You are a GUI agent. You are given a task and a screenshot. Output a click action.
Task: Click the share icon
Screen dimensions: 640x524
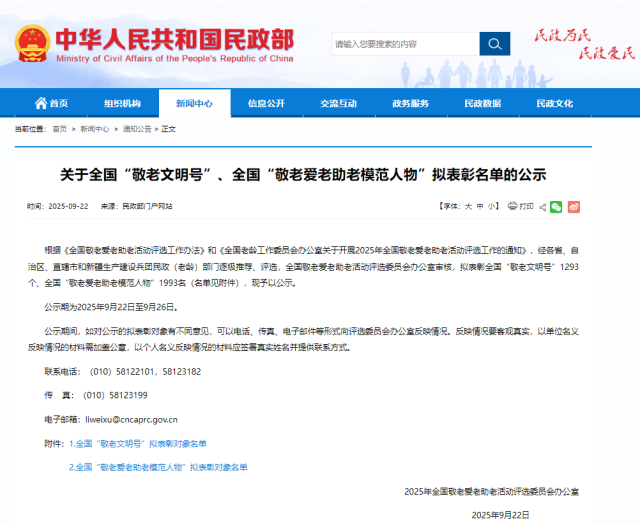click(542, 207)
